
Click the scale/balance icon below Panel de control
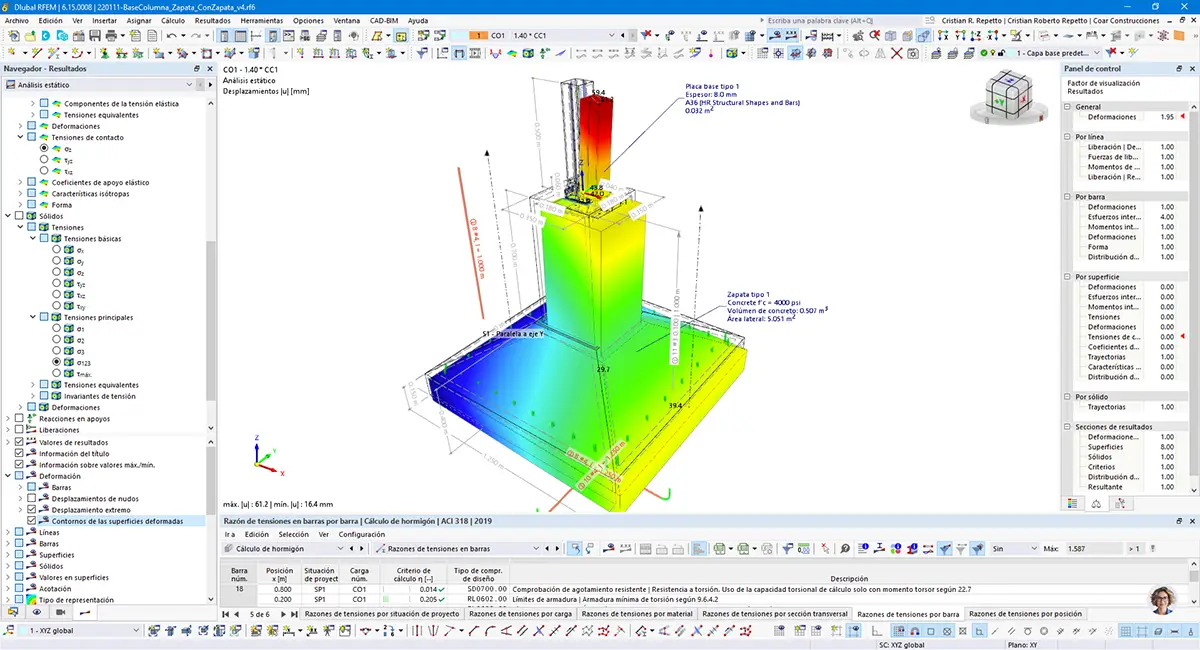1097,503
